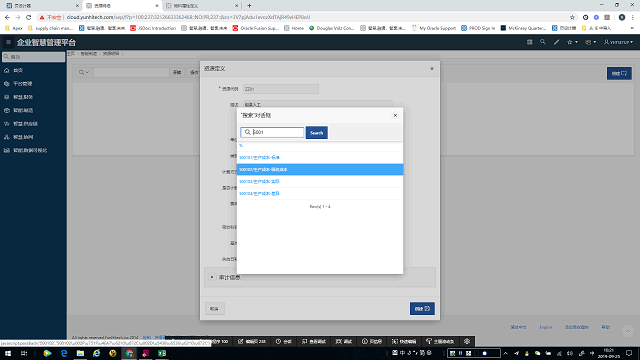Open Edit Page 238 in developer toolbar
This screenshot has width=640, height=360.
coord(252,342)
